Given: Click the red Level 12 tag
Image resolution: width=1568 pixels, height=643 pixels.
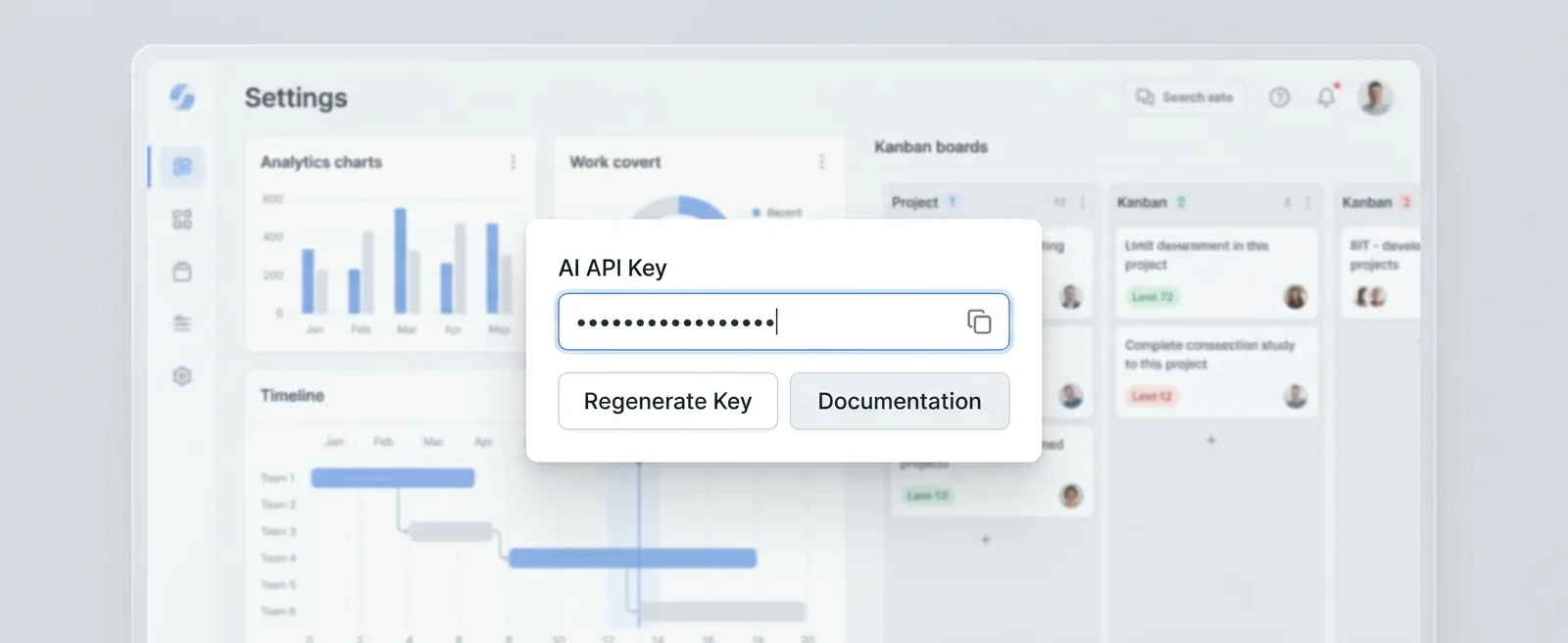Looking at the screenshot, I should [1151, 396].
